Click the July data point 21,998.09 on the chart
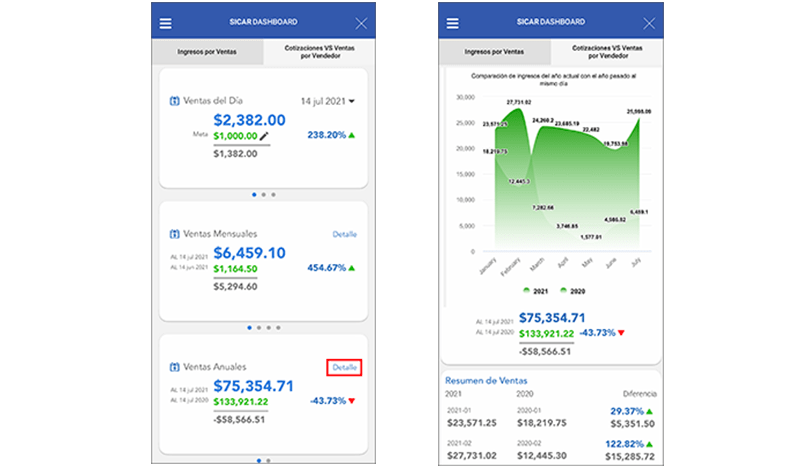Viewport: 810px width, 470px height. click(637, 119)
